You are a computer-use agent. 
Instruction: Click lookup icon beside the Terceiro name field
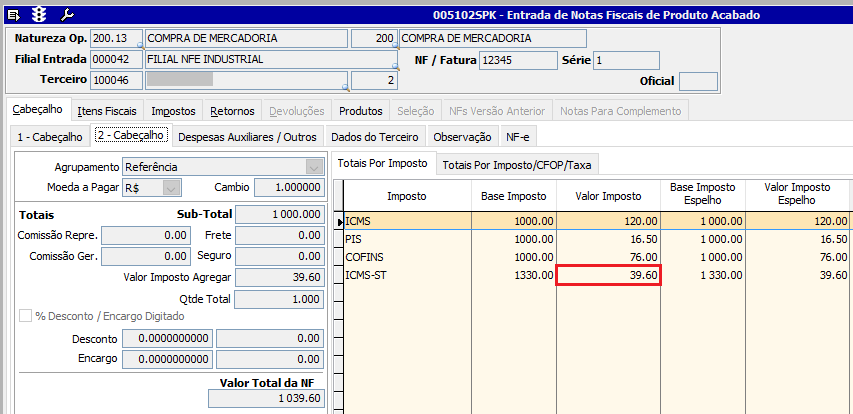click(345, 87)
